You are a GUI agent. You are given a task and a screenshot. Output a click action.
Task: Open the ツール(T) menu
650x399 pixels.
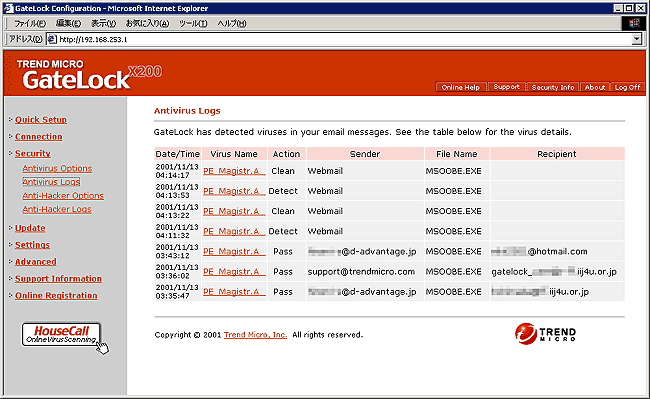[193, 23]
